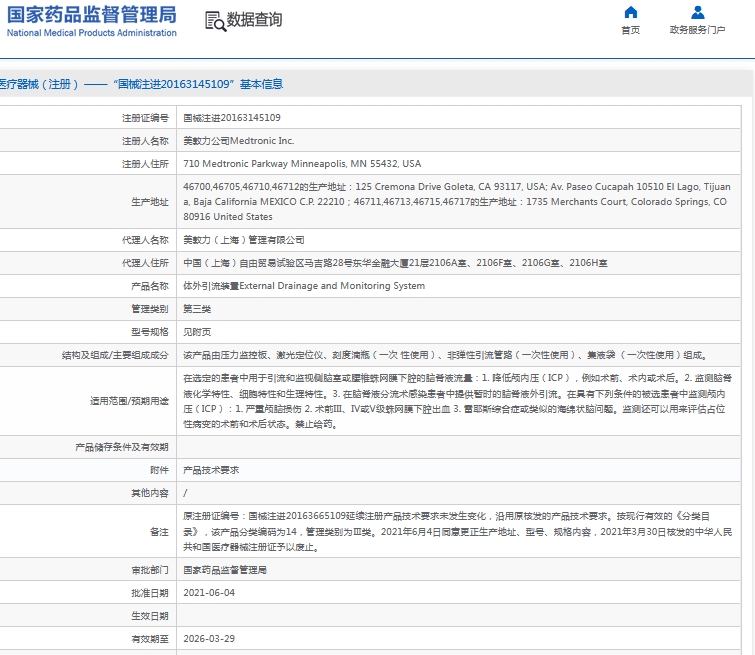
Task: Click the 审批部门 label
Action: pos(150,570)
